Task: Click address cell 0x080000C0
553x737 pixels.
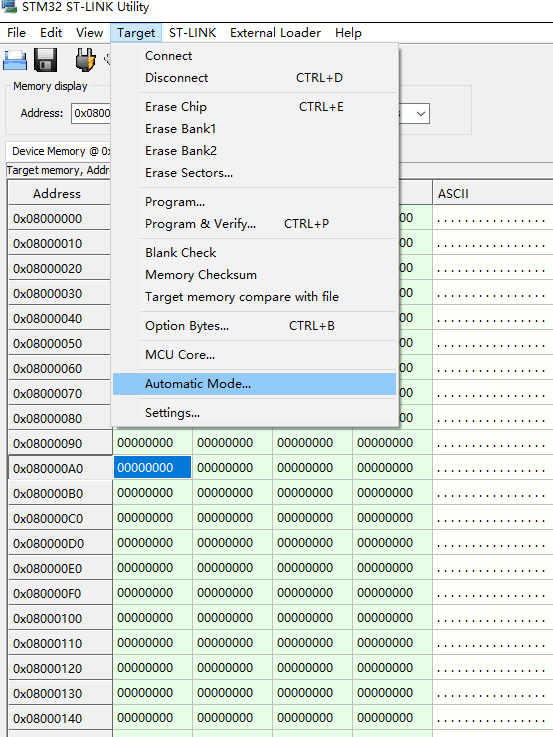Action: [60, 518]
